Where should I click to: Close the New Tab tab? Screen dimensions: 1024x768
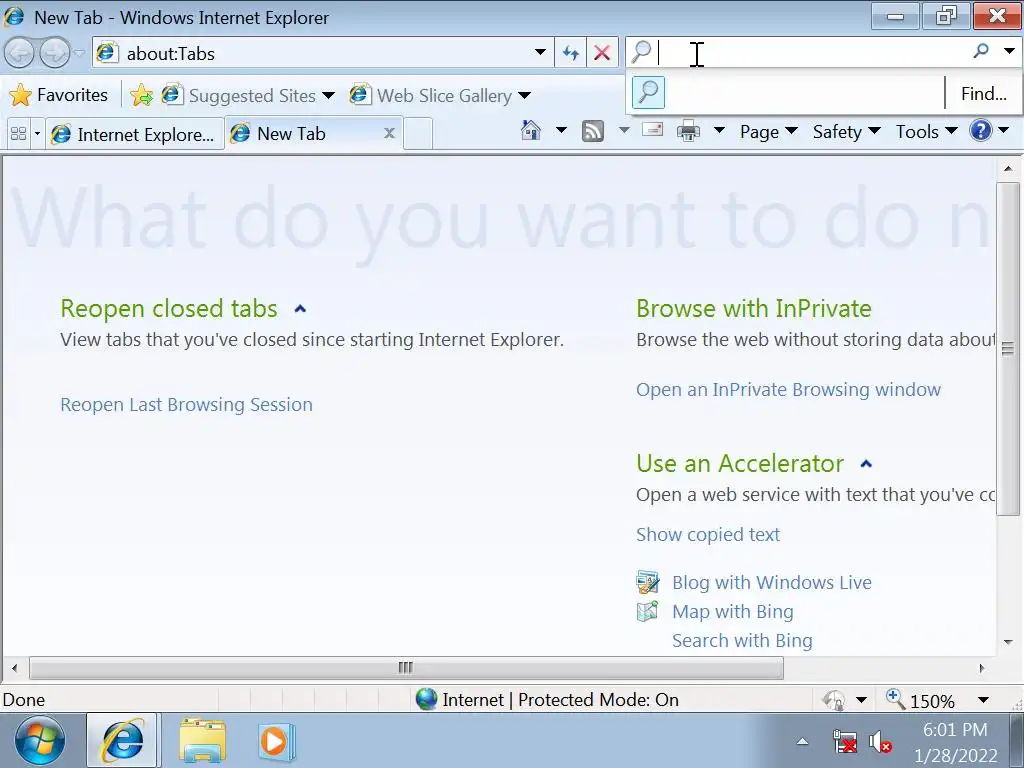389,133
